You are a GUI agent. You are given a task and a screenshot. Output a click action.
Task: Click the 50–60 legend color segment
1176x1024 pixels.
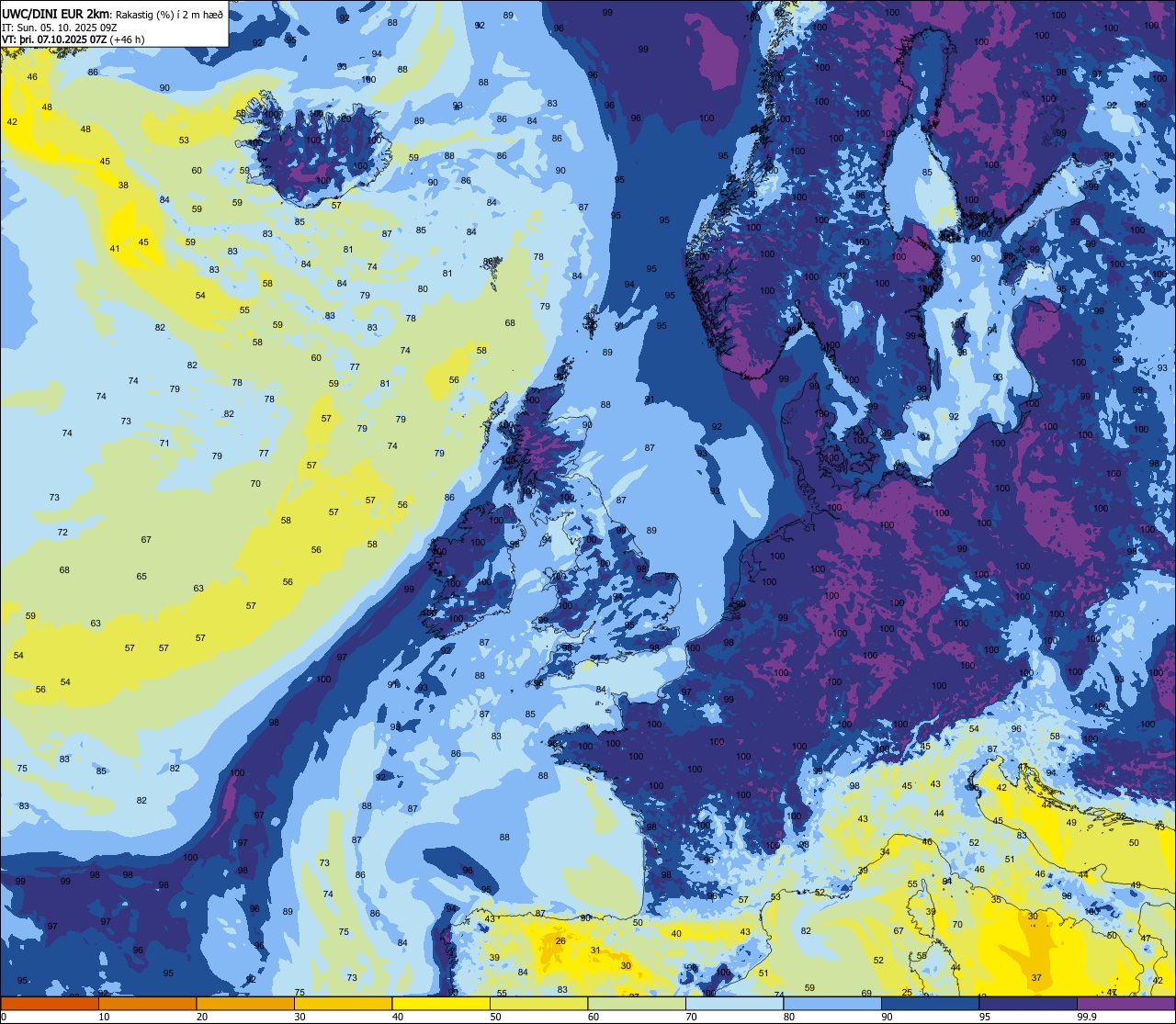pos(538,1003)
